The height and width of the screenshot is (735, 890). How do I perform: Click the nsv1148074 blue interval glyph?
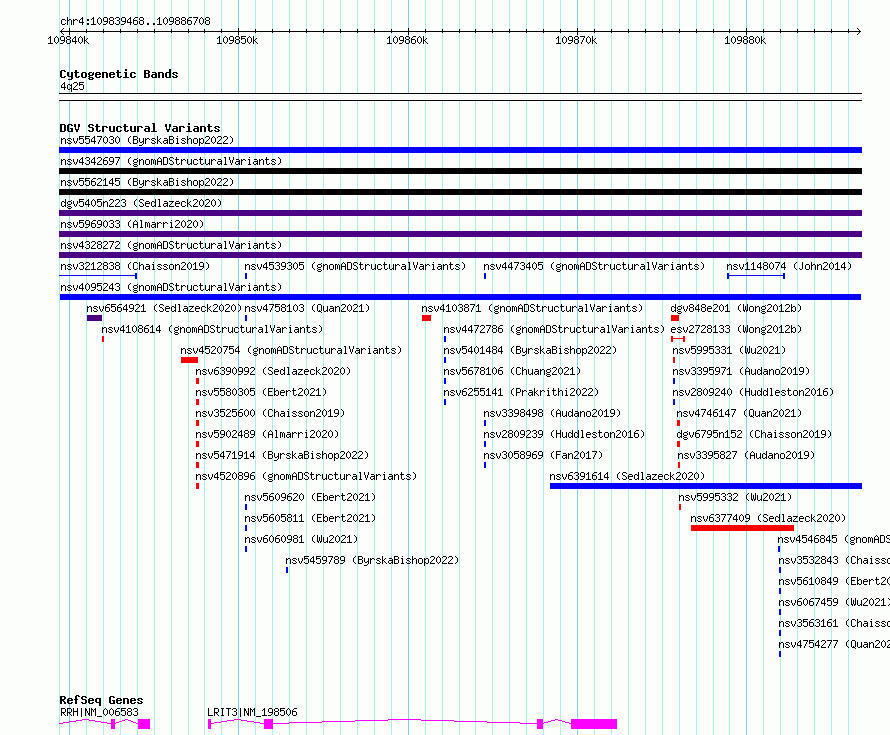(x=756, y=276)
